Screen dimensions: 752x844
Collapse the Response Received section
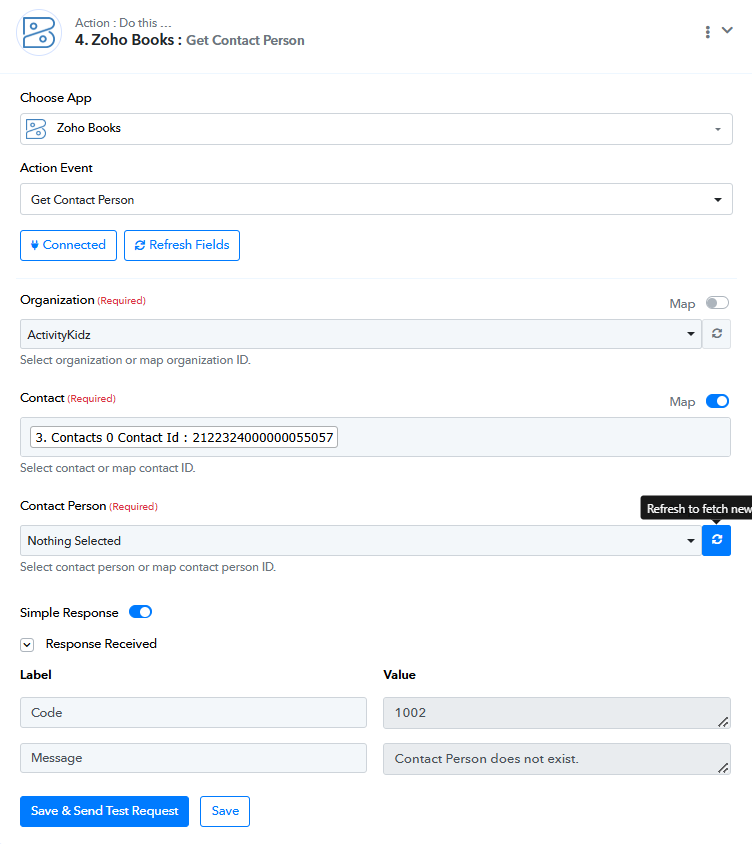tap(27, 645)
